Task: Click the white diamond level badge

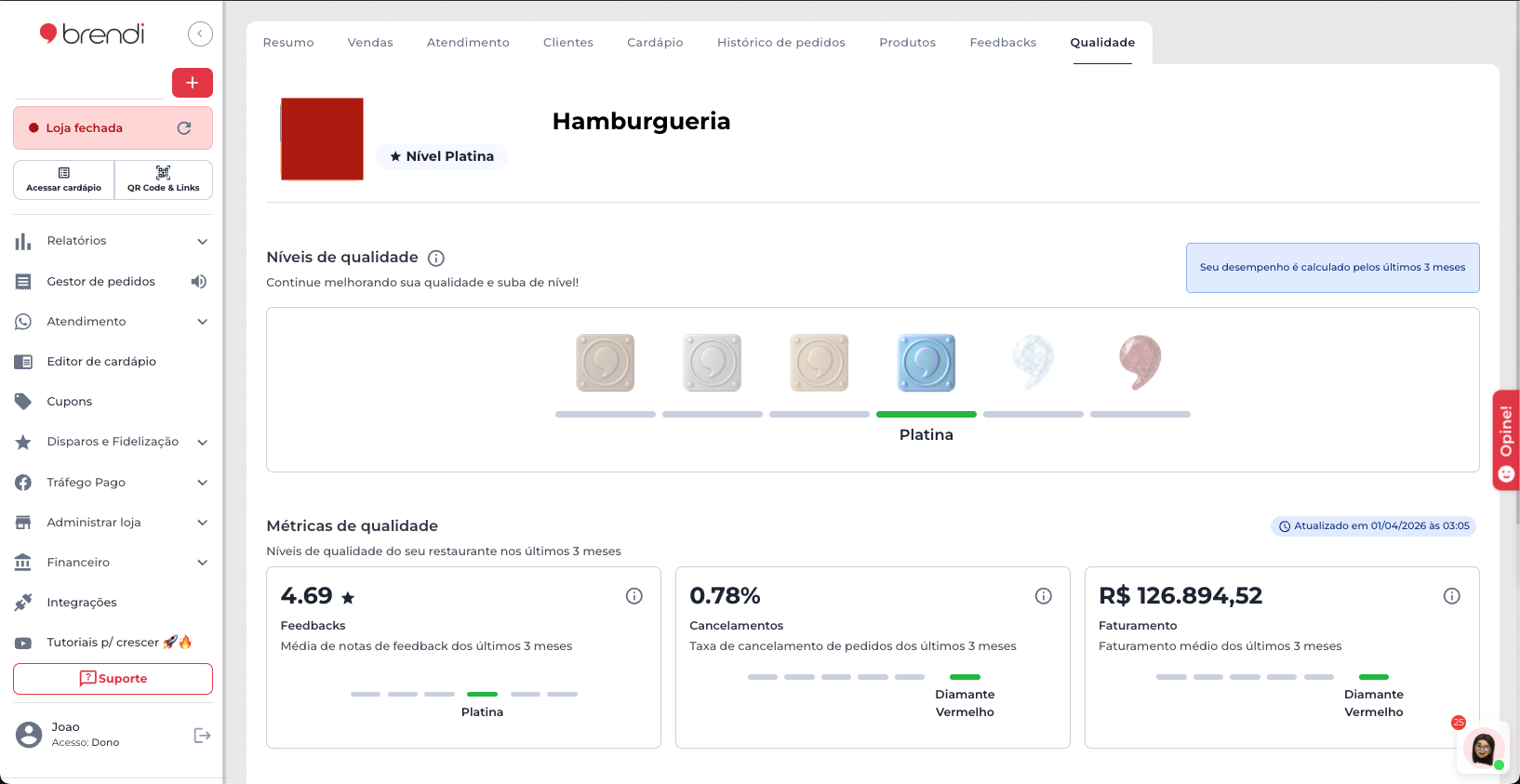Action: [1033, 363]
